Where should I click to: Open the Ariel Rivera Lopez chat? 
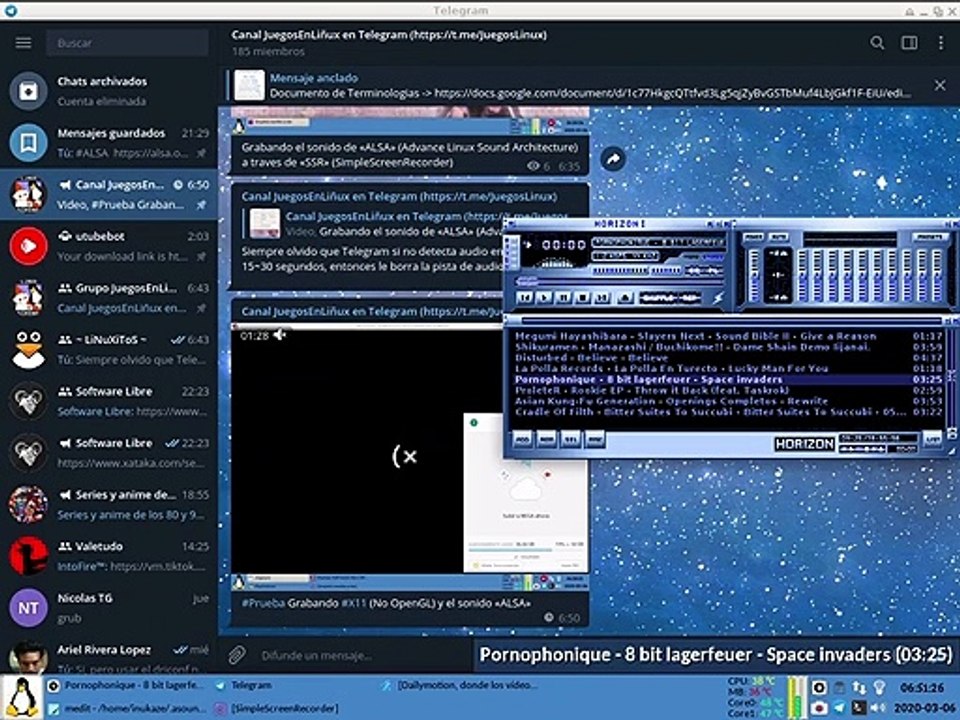(109, 655)
